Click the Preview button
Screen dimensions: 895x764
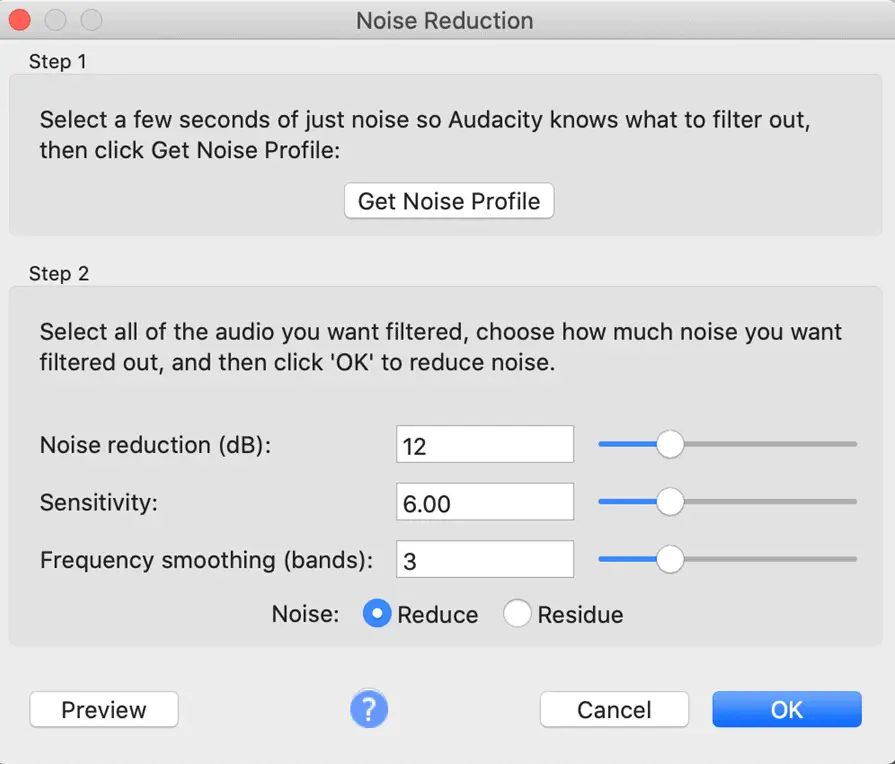click(104, 710)
